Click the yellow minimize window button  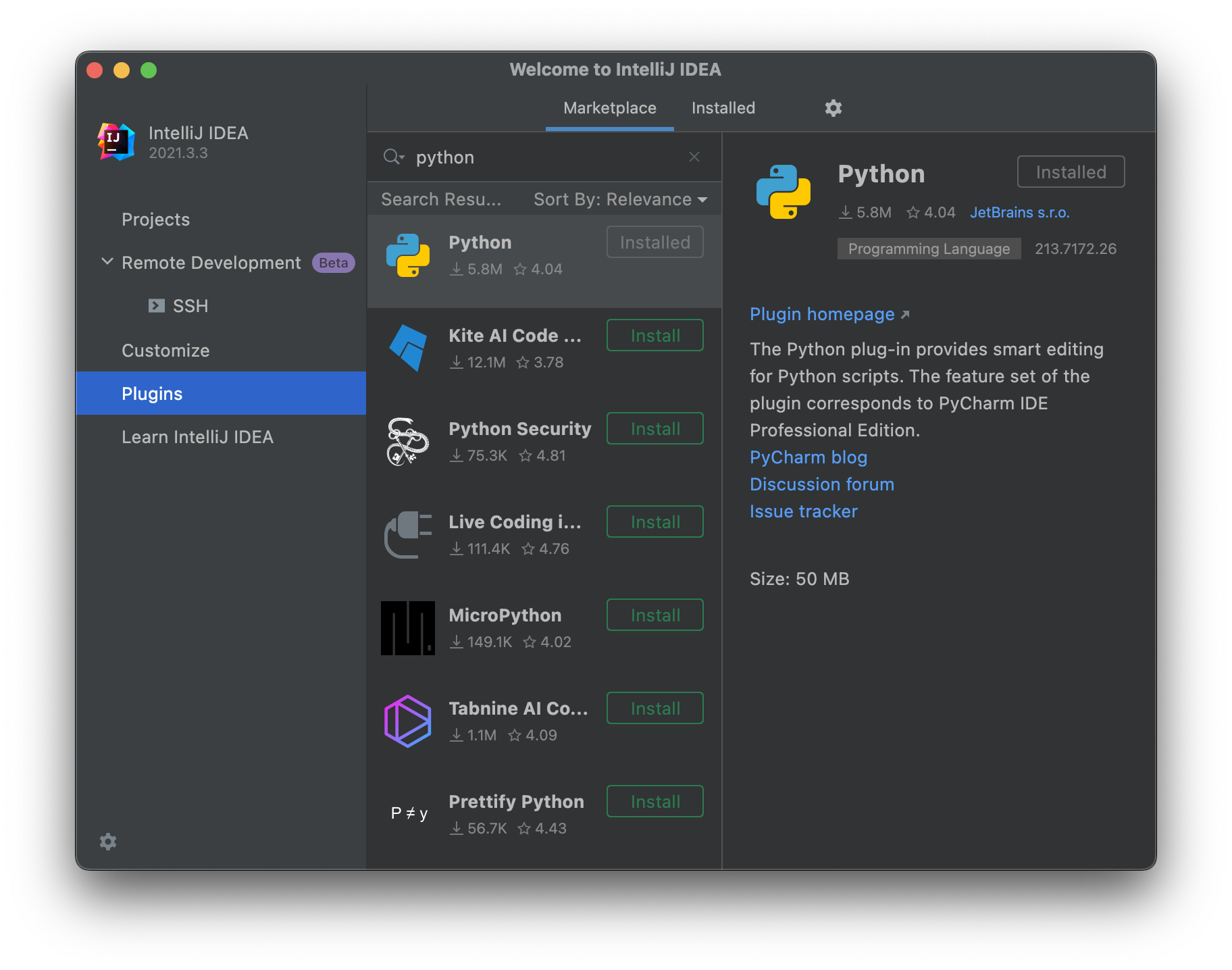122,70
